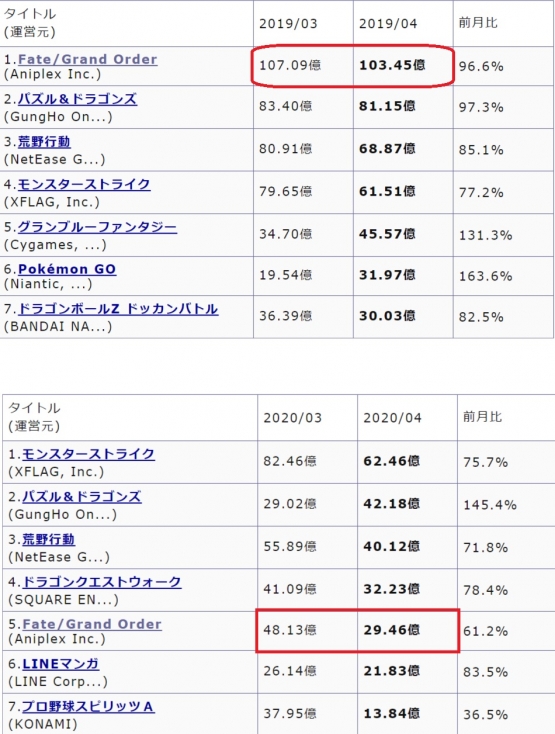Click the 2019/04 column header
The width and height of the screenshot is (555, 734).
coord(388,23)
